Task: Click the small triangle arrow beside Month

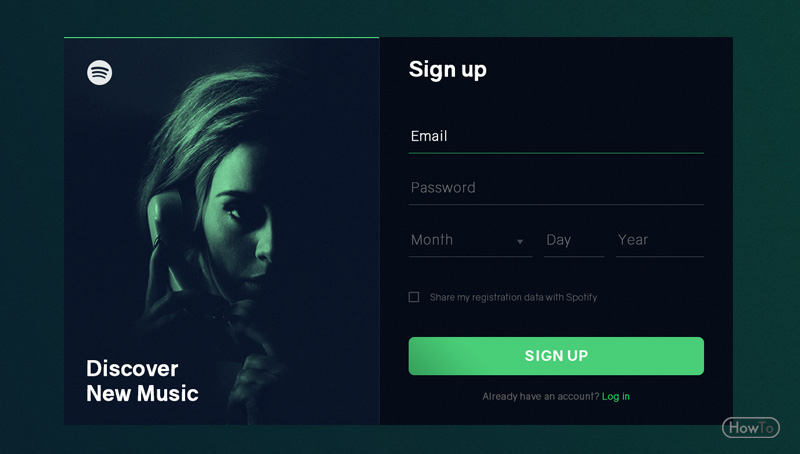Action: [520, 241]
